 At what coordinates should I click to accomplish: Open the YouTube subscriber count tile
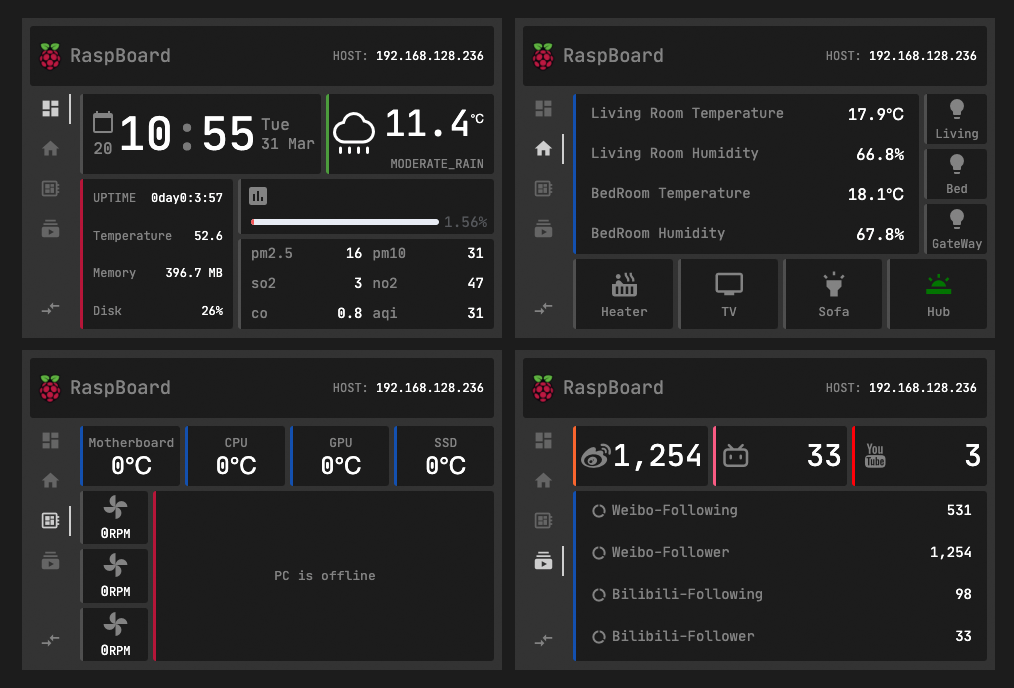point(875,456)
